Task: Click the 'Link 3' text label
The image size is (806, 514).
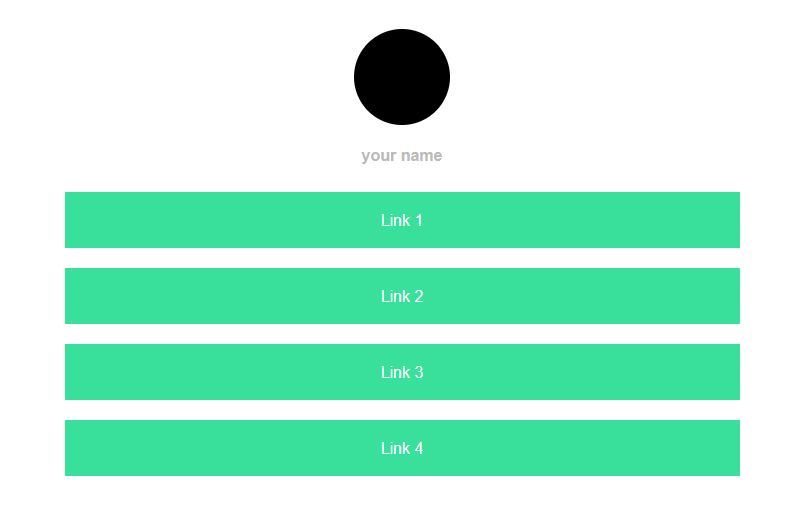Action: click(402, 373)
